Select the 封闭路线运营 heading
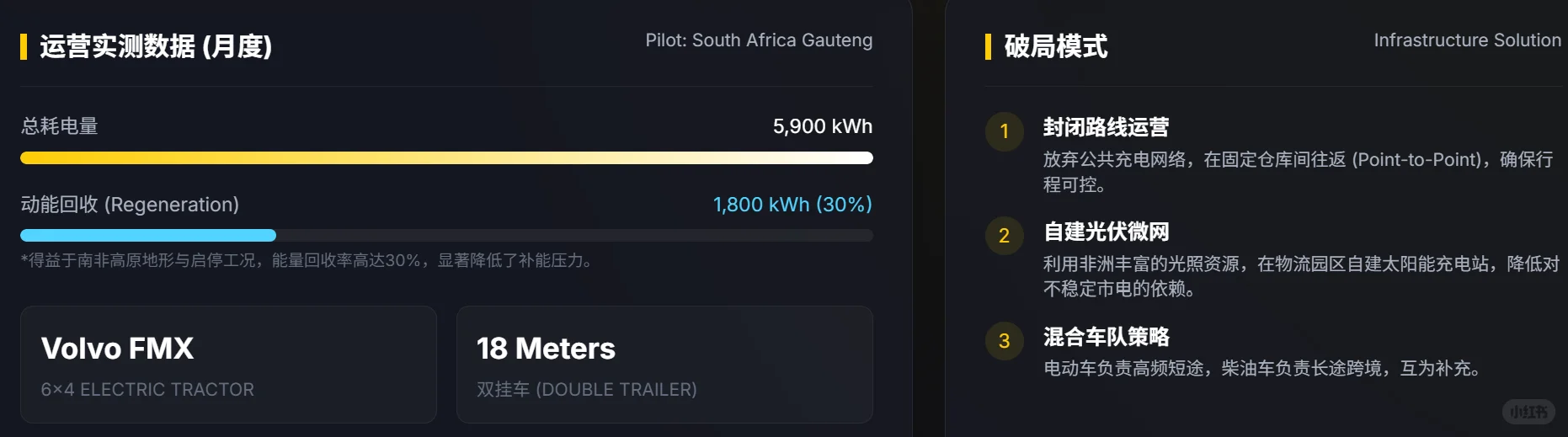Screen dimensions: 1568x437 (x=1107, y=127)
